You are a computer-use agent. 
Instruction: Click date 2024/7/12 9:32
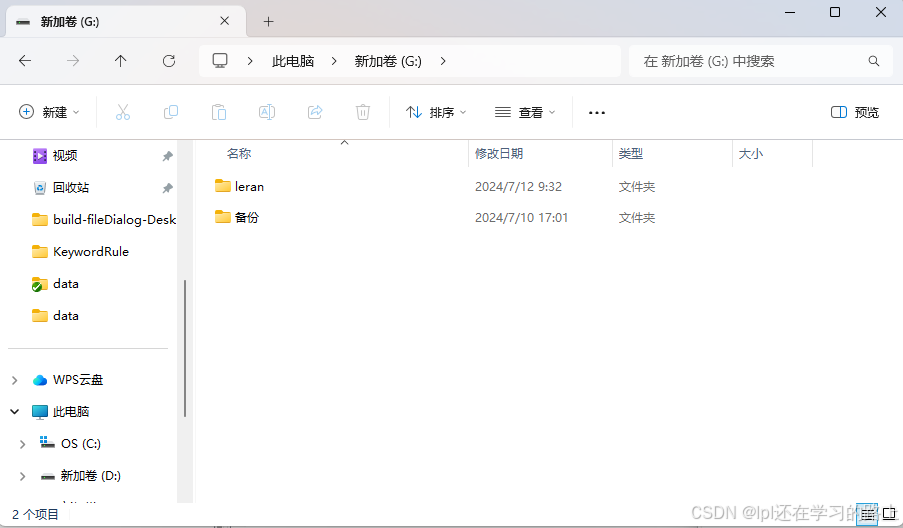[518, 187]
